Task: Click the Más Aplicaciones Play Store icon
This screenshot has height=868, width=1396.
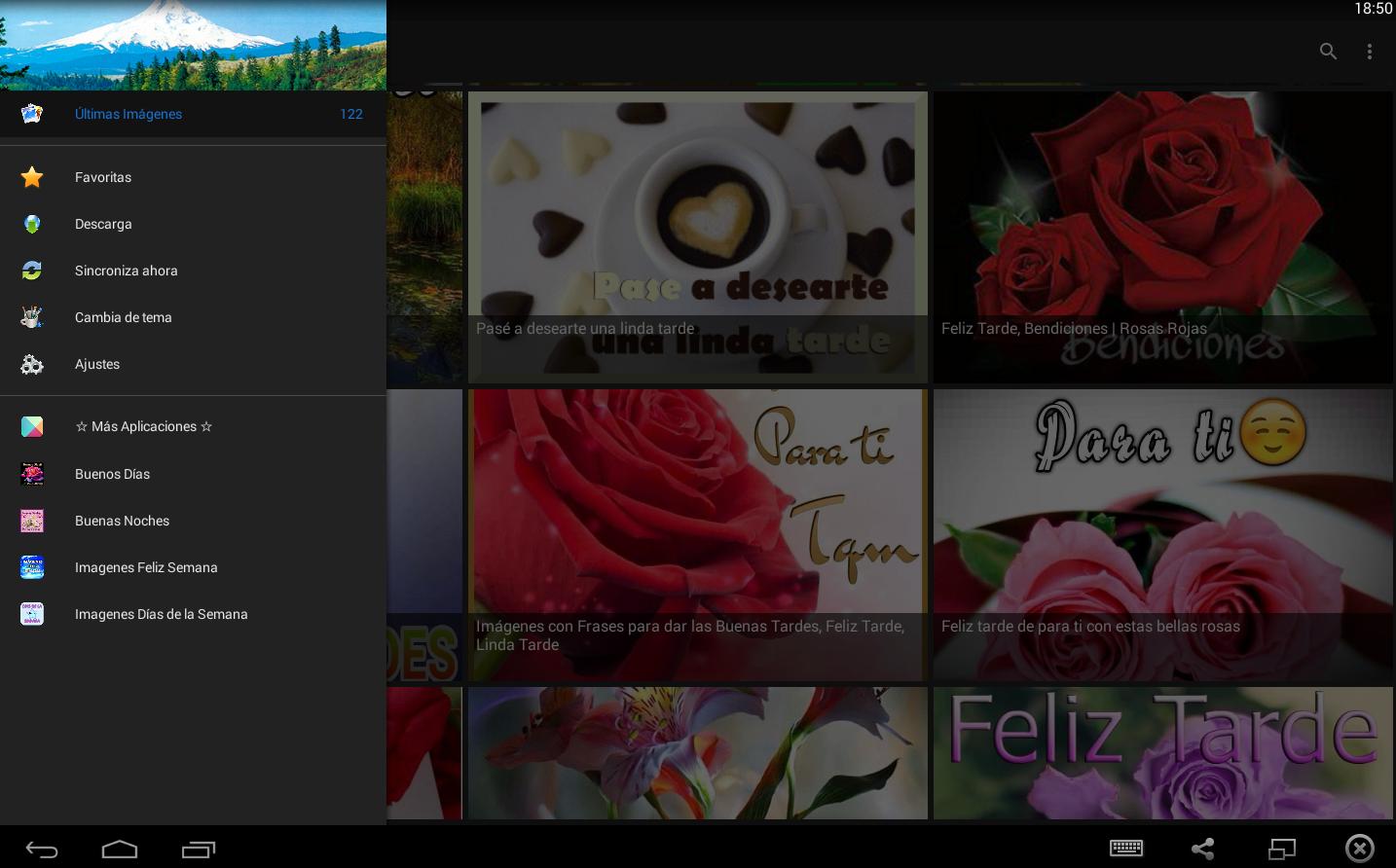Action: (32, 426)
